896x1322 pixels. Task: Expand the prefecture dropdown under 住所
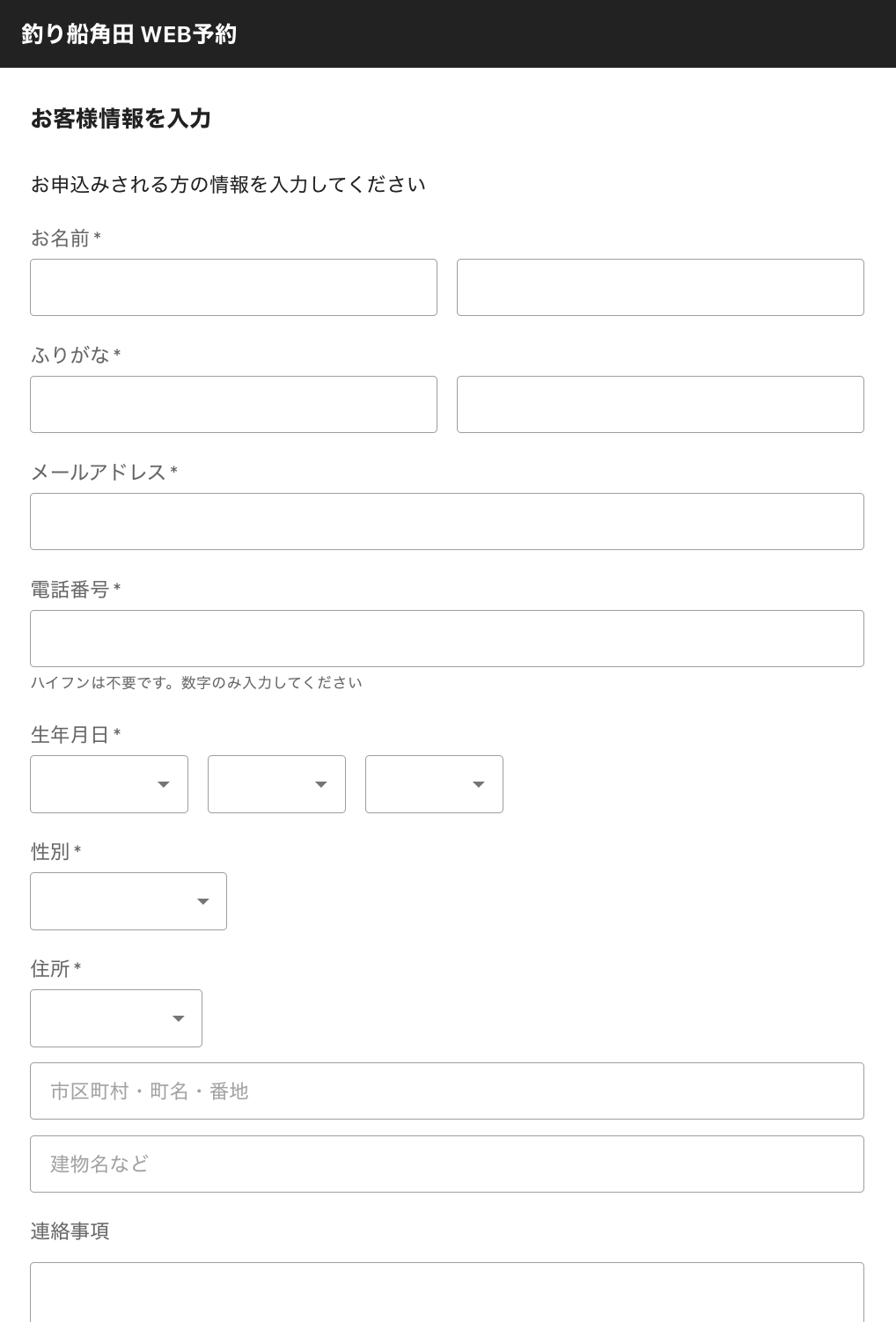(x=116, y=1018)
